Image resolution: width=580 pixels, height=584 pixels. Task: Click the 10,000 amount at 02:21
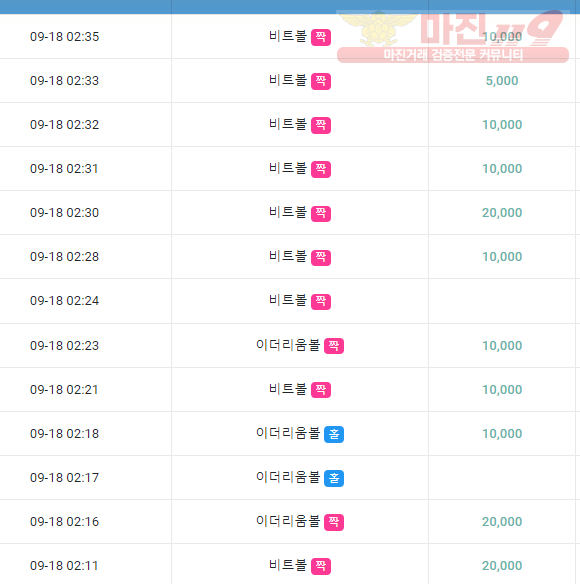pos(502,390)
